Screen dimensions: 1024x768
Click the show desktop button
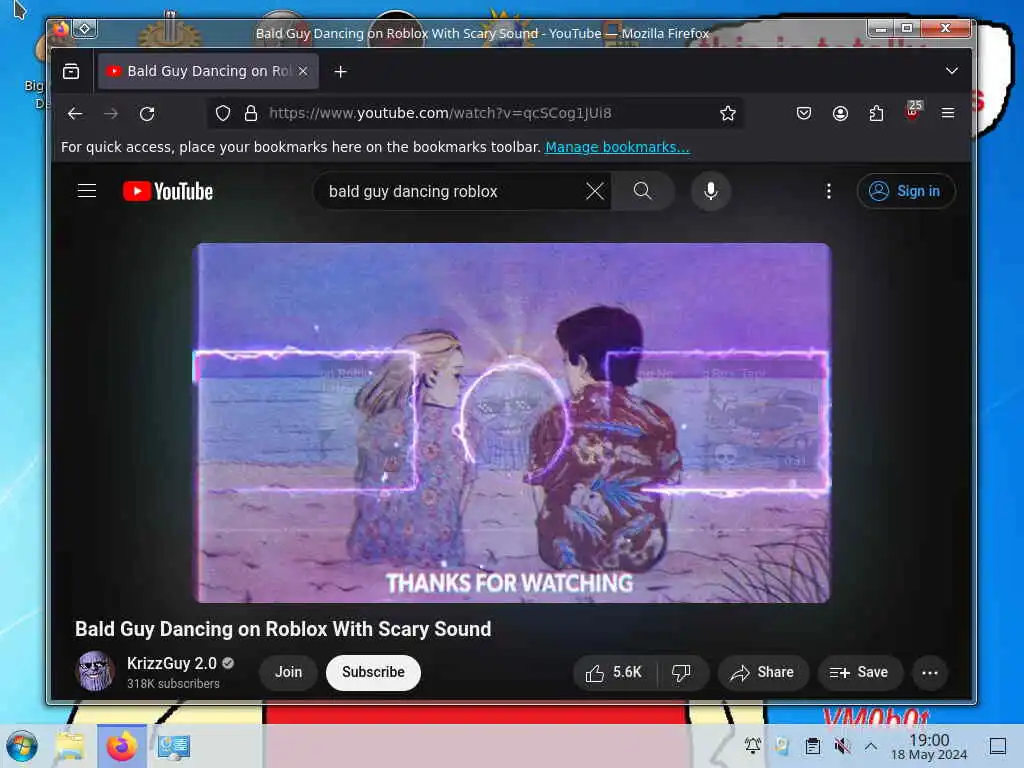(998, 746)
